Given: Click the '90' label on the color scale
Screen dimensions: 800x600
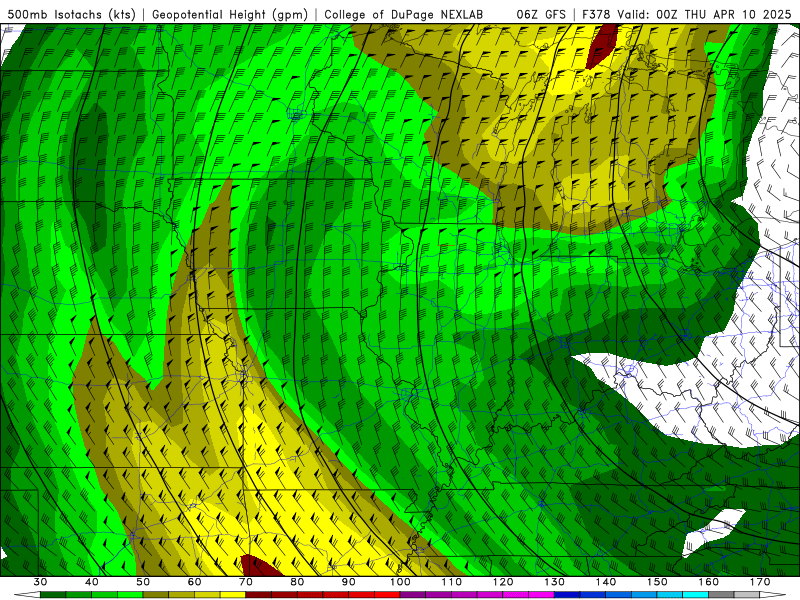Looking at the screenshot, I should click(x=348, y=582).
